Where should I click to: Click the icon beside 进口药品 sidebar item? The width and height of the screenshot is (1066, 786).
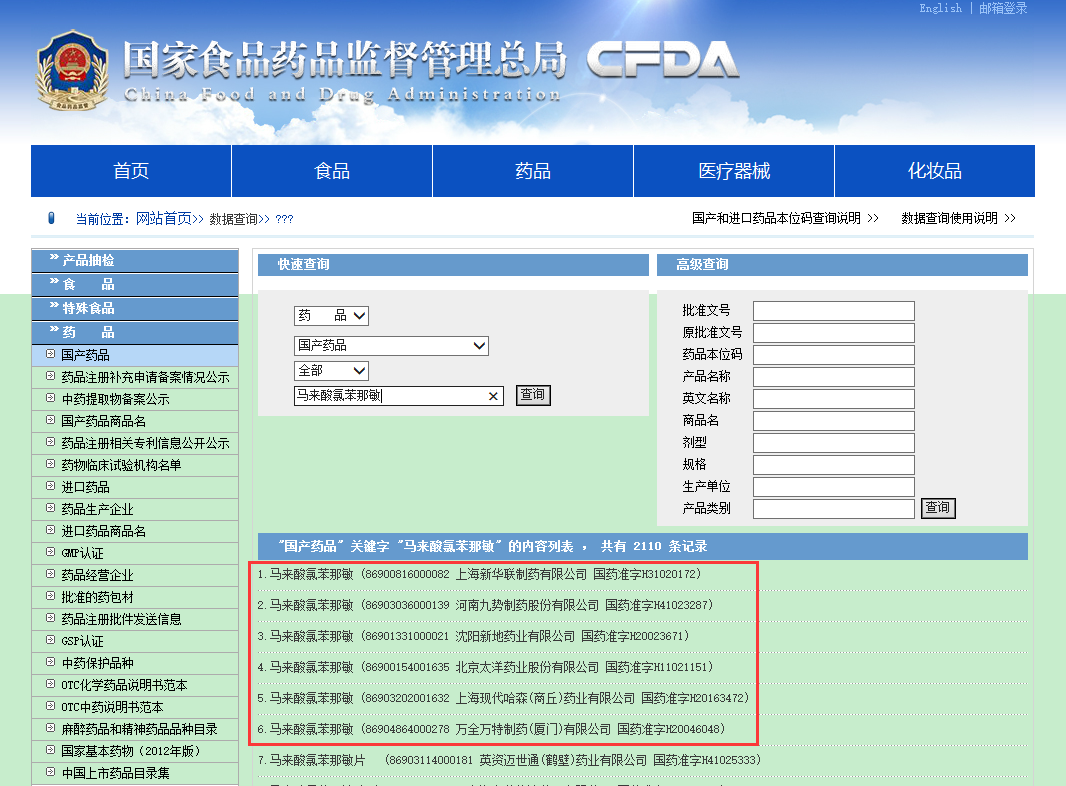pos(50,487)
